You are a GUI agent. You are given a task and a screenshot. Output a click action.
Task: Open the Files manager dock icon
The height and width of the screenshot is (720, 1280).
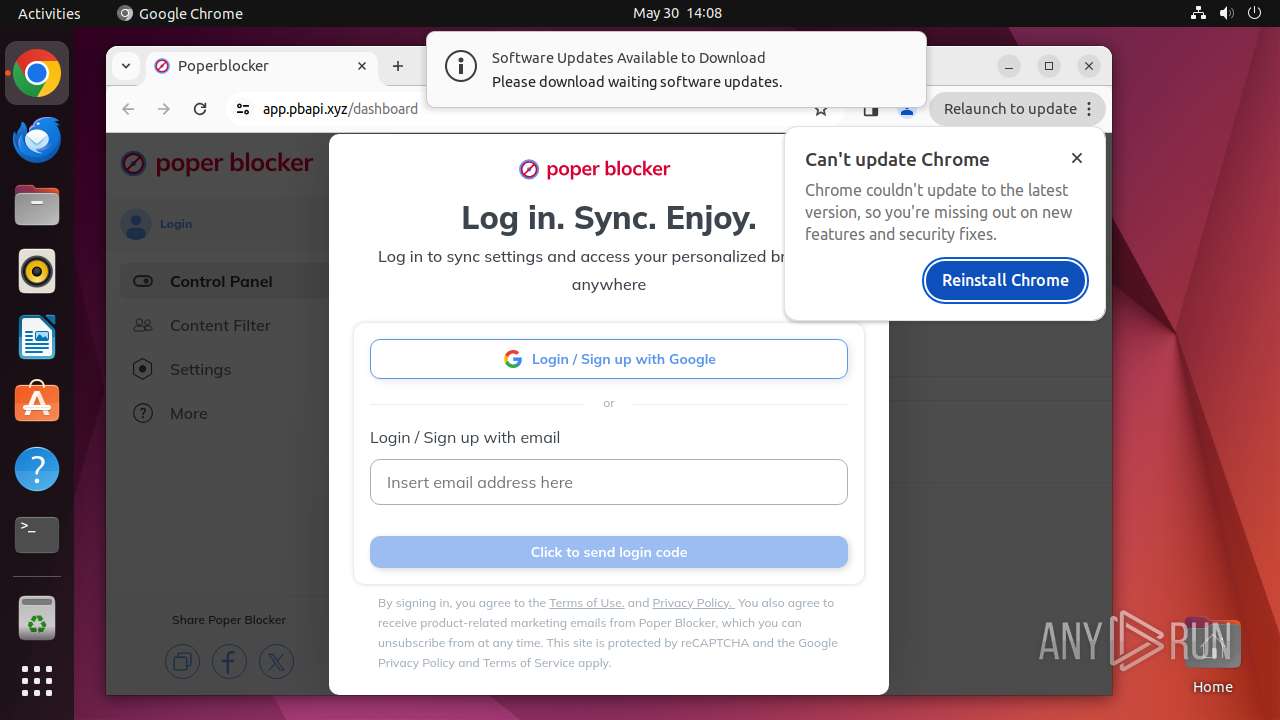37,206
